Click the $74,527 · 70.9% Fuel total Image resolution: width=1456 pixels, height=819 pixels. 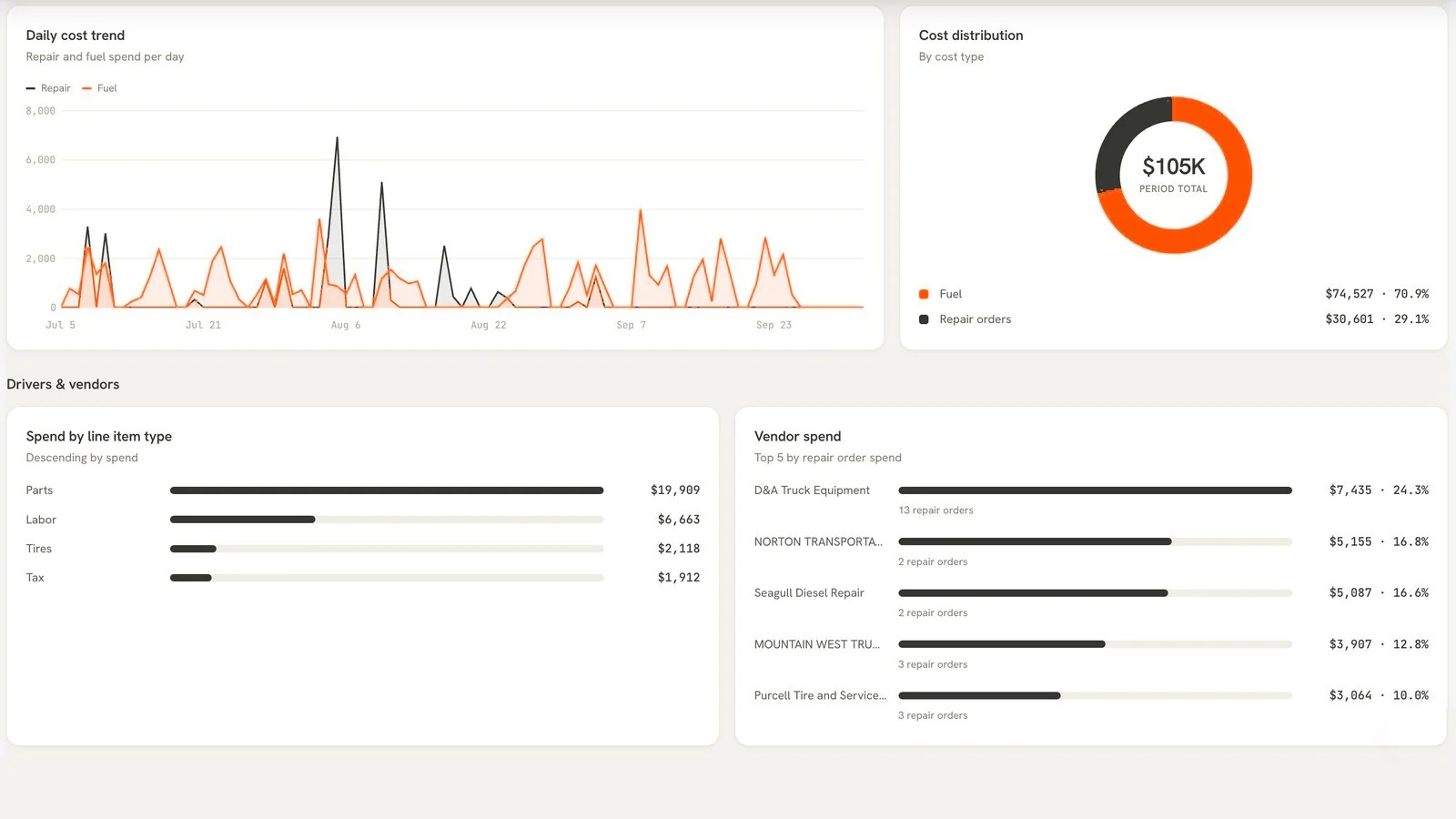1377,294
